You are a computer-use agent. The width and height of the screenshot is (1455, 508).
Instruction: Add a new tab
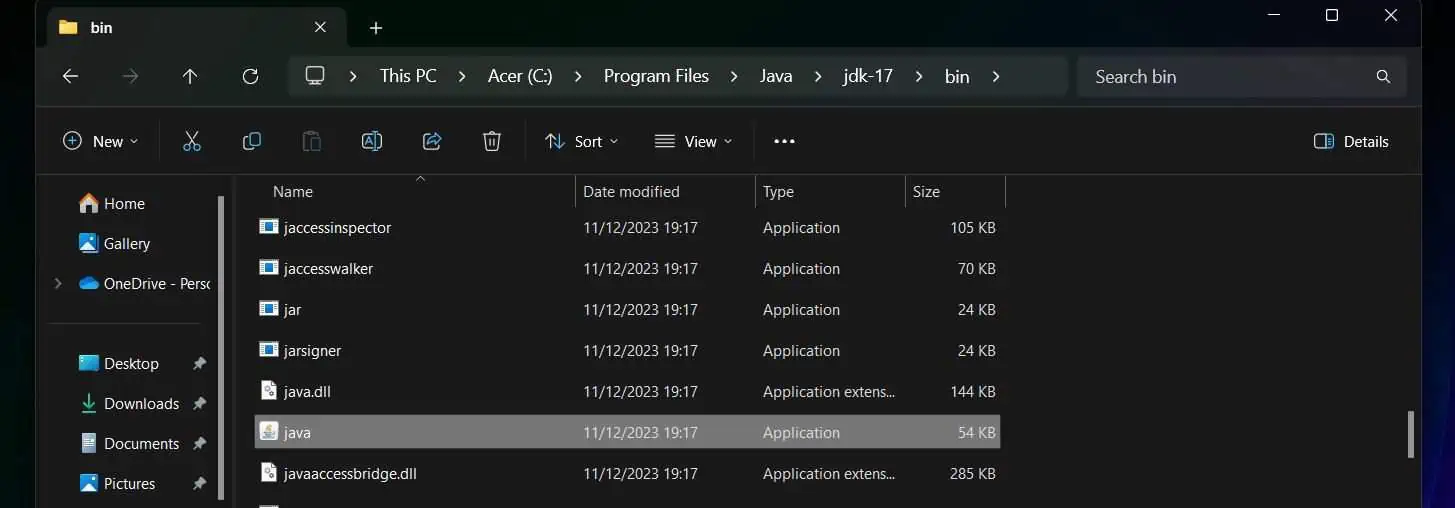[376, 28]
